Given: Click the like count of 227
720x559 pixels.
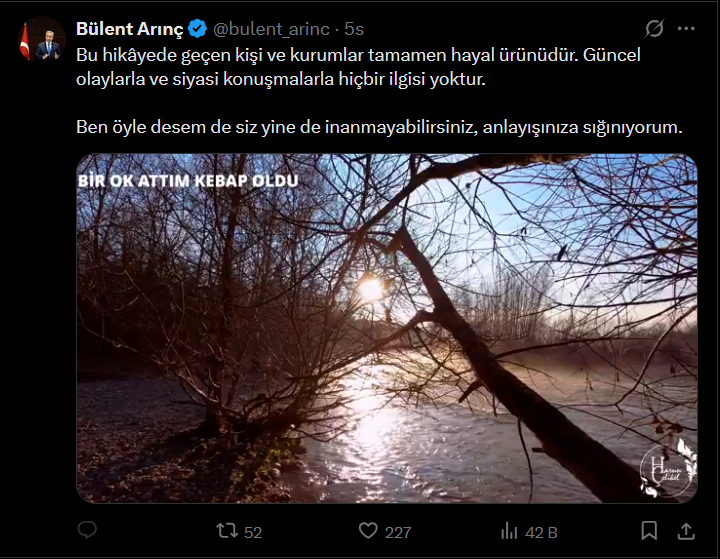Looking at the screenshot, I should coord(398,532).
